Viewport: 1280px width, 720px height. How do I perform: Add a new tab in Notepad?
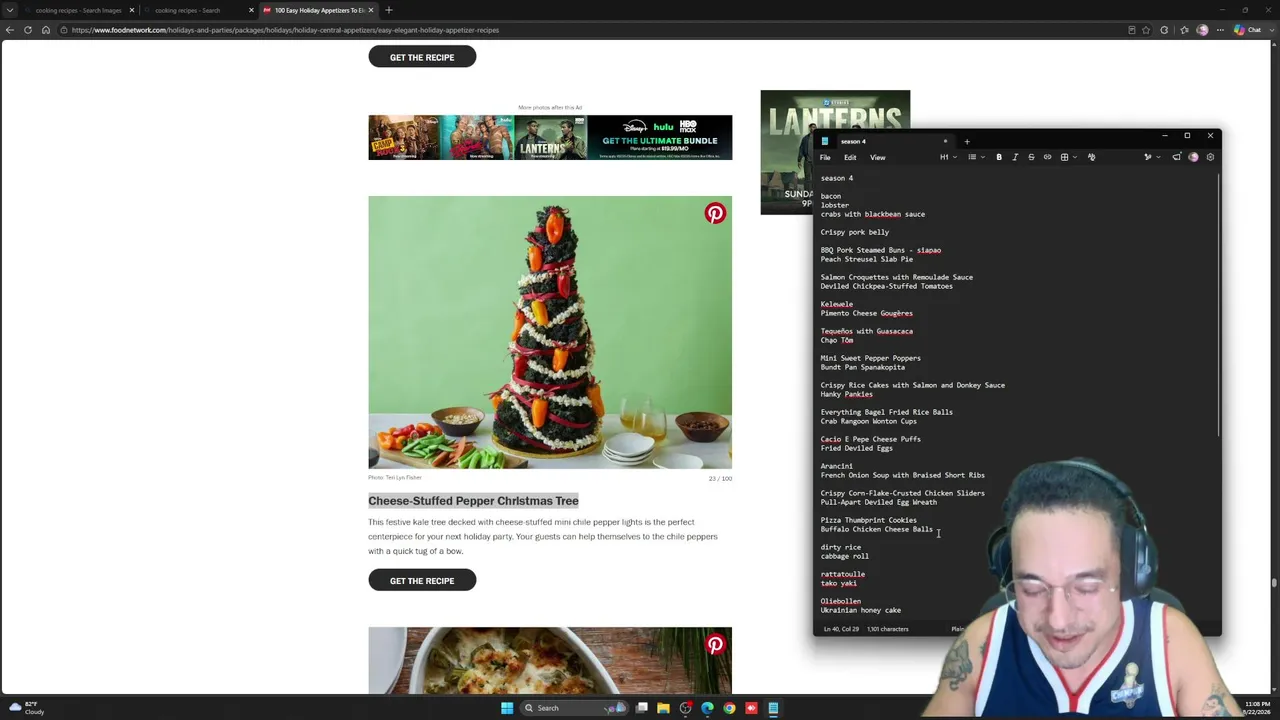967,141
